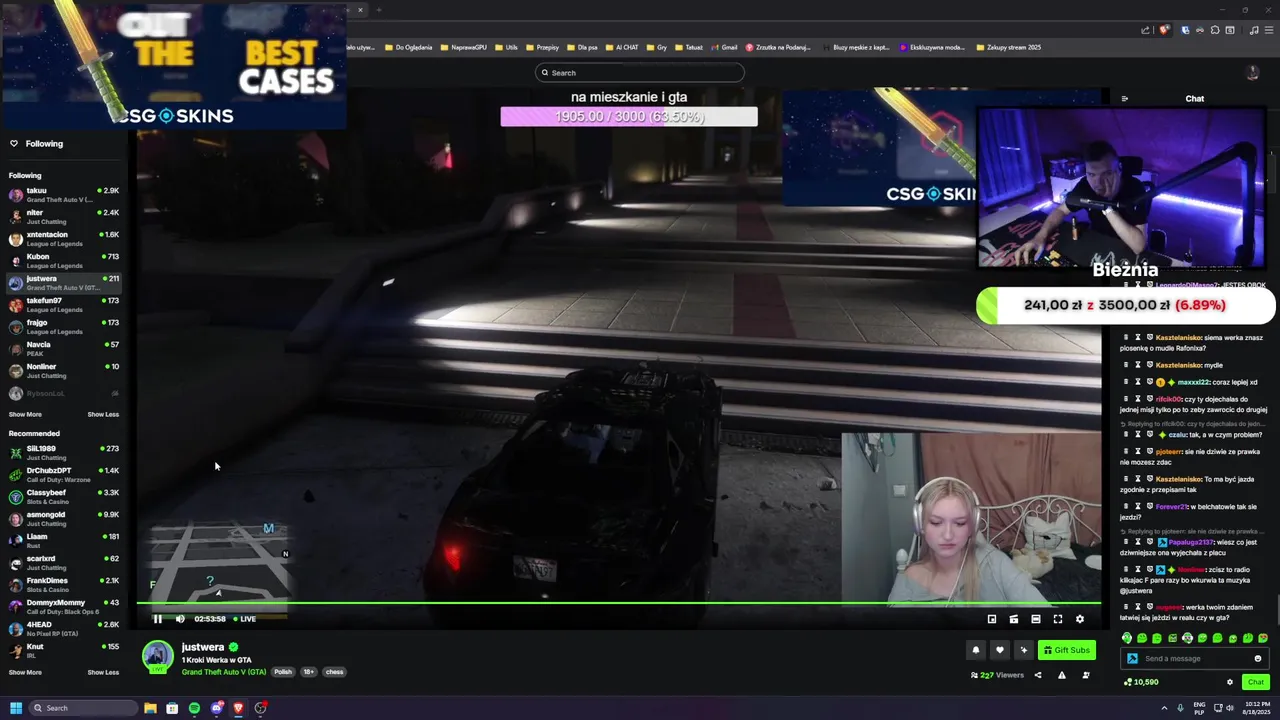This screenshot has height=720, width=1280.
Task: Open Gmail bookmark
Action: click(x=724, y=47)
